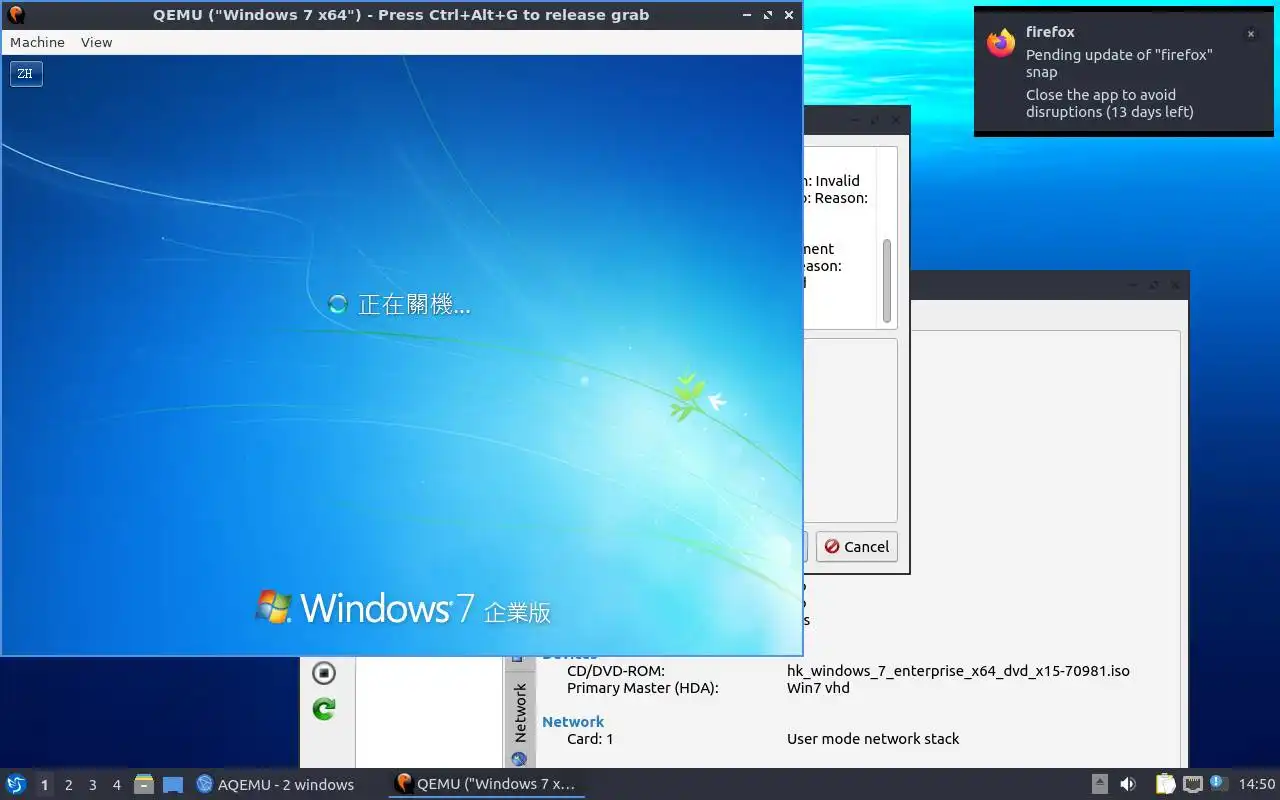The height and width of the screenshot is (800, 1280).
Task: Click the 14:50 clock in the panel
Action: tap(1257, 785)
